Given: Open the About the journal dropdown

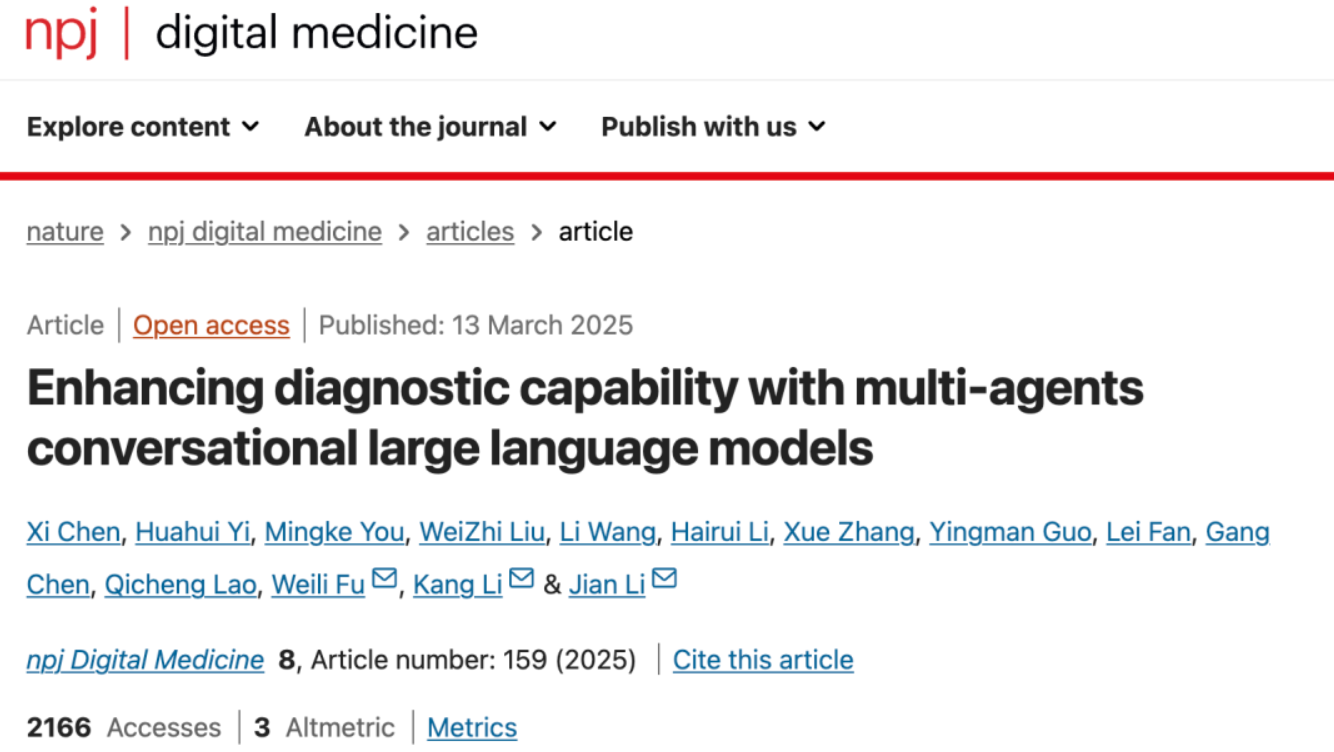Looking at the screenshot, I should (430, 127).
